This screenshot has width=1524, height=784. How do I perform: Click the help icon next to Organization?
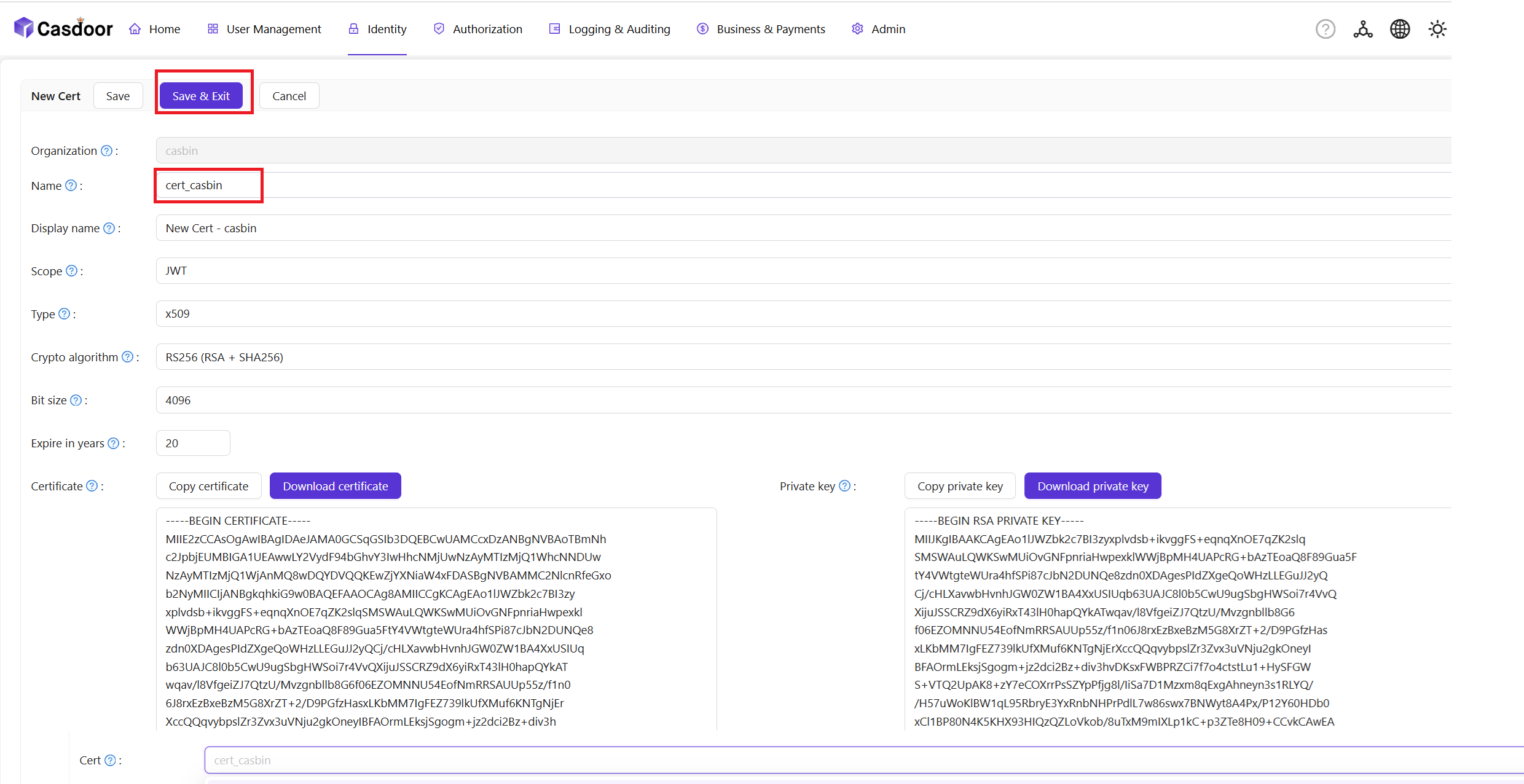click(106, 151)
